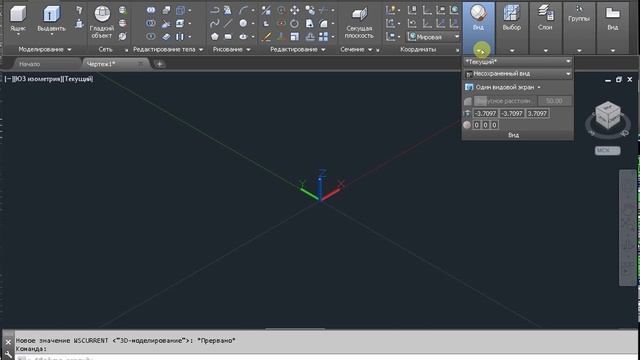Close the command line with the X button
This screenshot has height=360, width=640.
click(x=8, y=342)
